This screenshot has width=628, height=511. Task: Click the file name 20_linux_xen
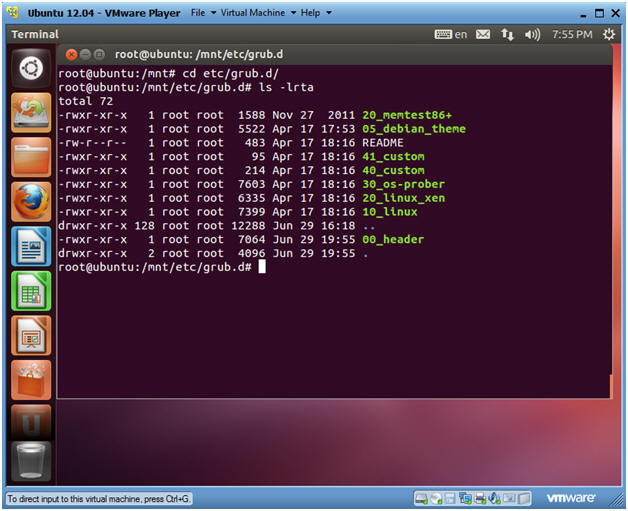[x=403, y=198]
